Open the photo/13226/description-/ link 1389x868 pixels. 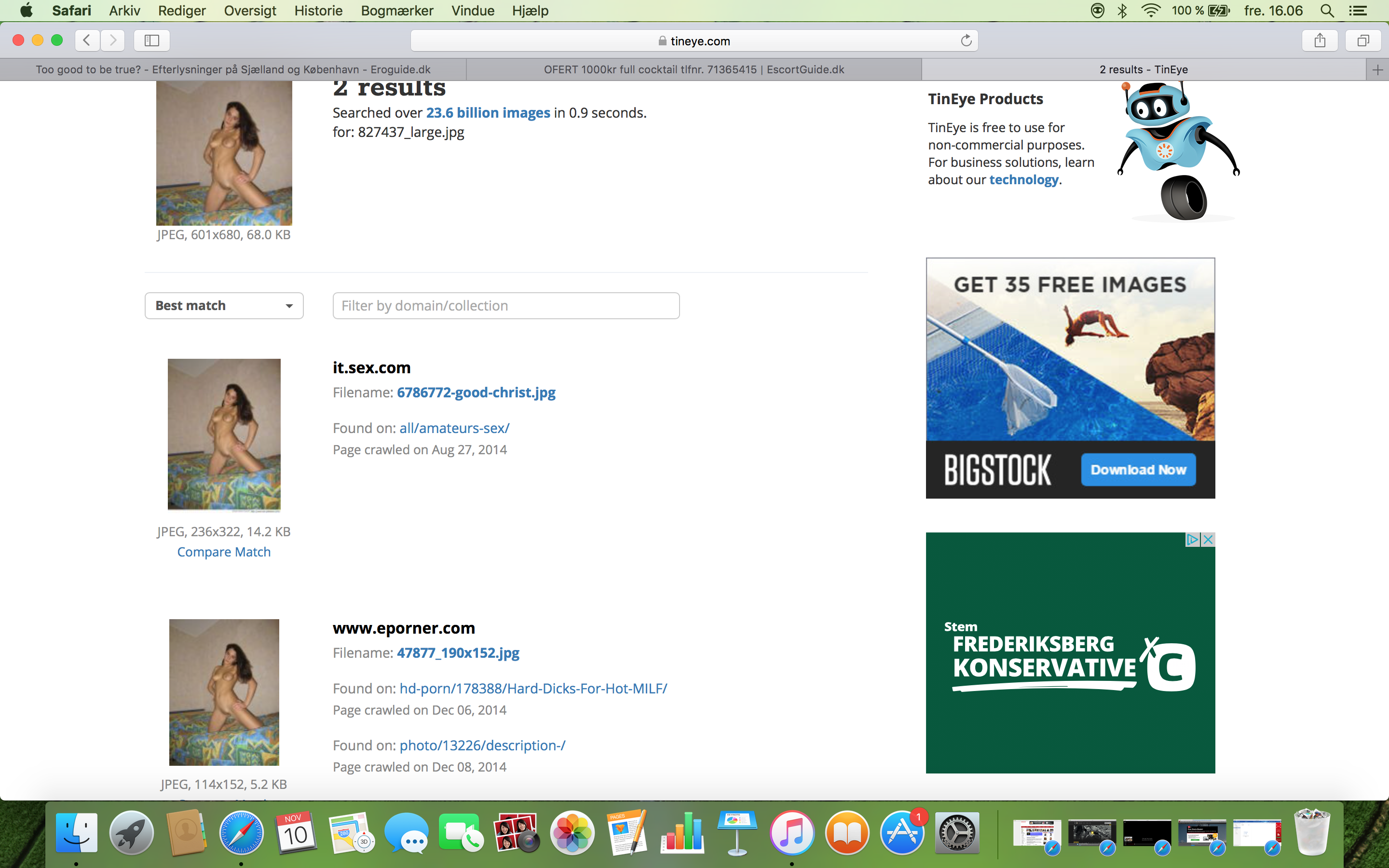482,745
